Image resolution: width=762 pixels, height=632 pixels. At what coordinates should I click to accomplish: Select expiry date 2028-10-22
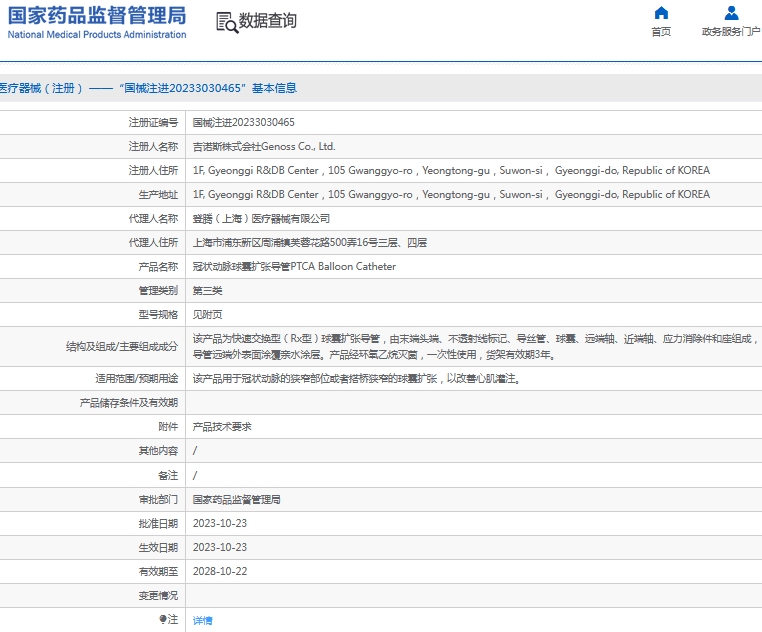220,571
